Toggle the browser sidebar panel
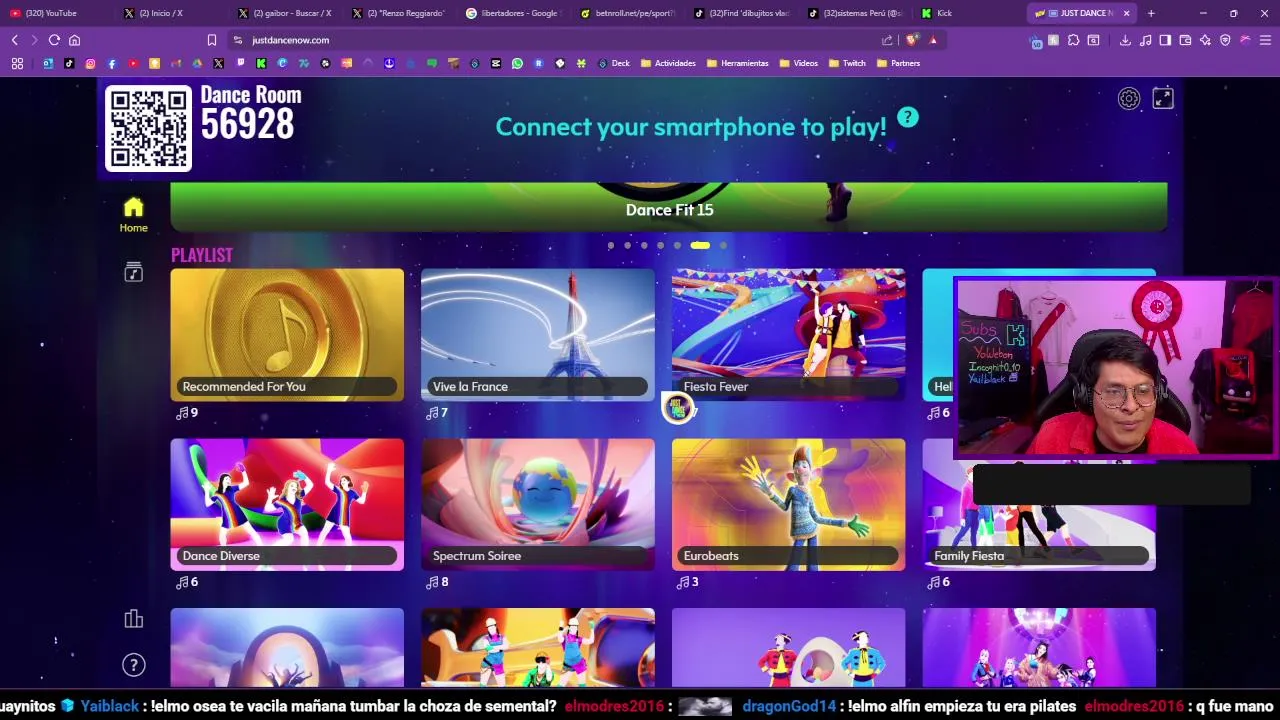Image resolution: width=1280 pixels, height=720 pixels. [1165, 40]
